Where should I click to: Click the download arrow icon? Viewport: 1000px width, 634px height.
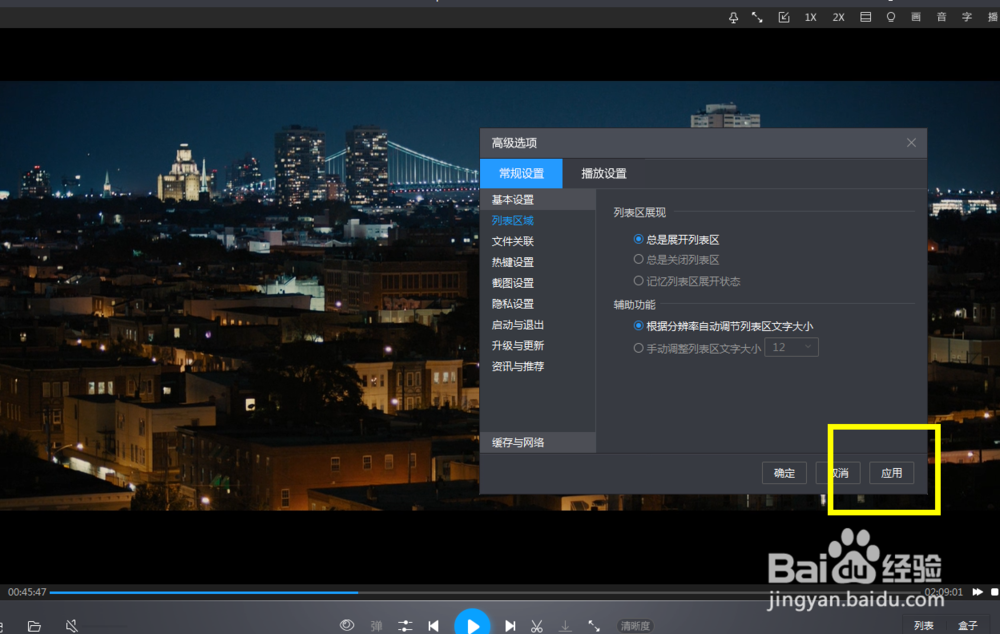tap(565, 626)
